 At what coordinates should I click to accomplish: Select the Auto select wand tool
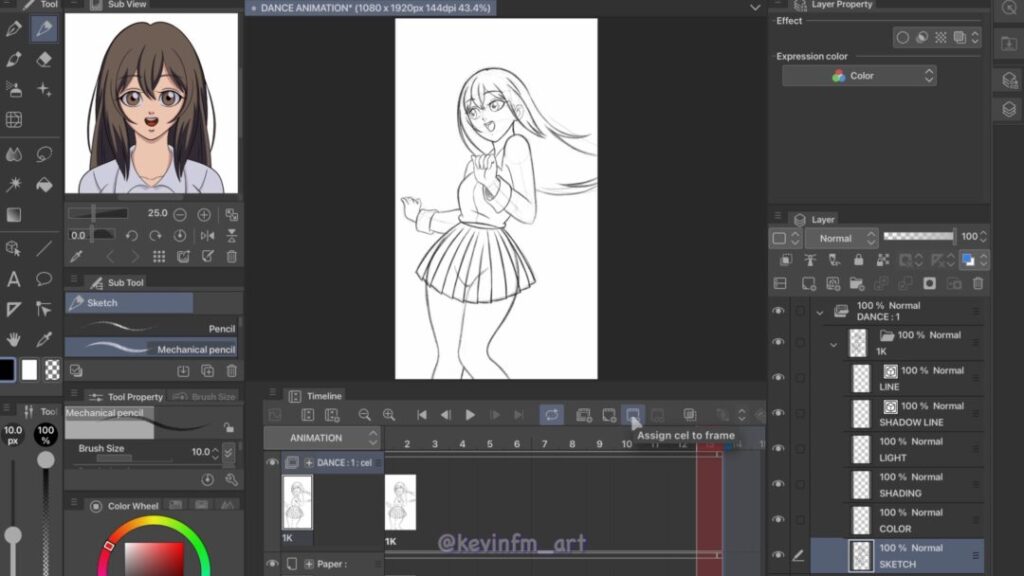tap(13, 185)
